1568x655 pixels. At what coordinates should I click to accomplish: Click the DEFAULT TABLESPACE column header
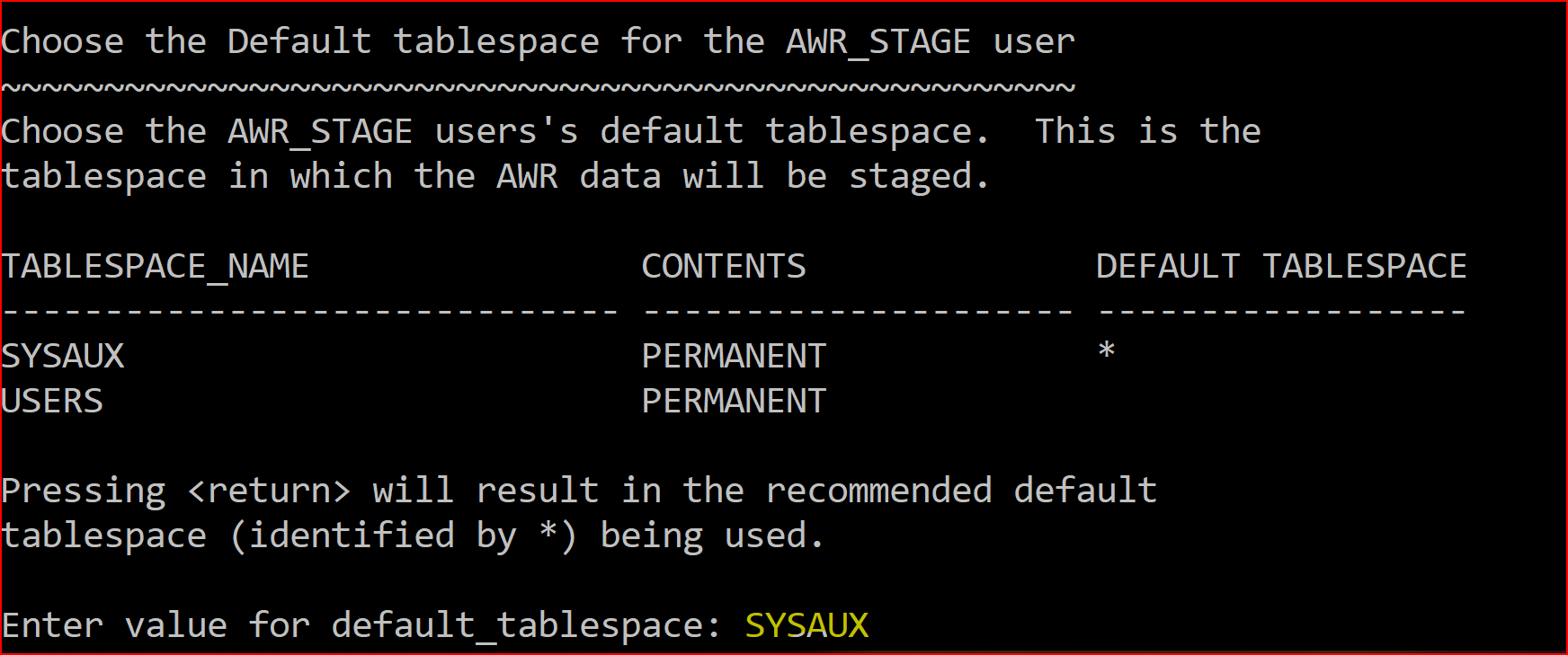click(x=1281, y=267)
